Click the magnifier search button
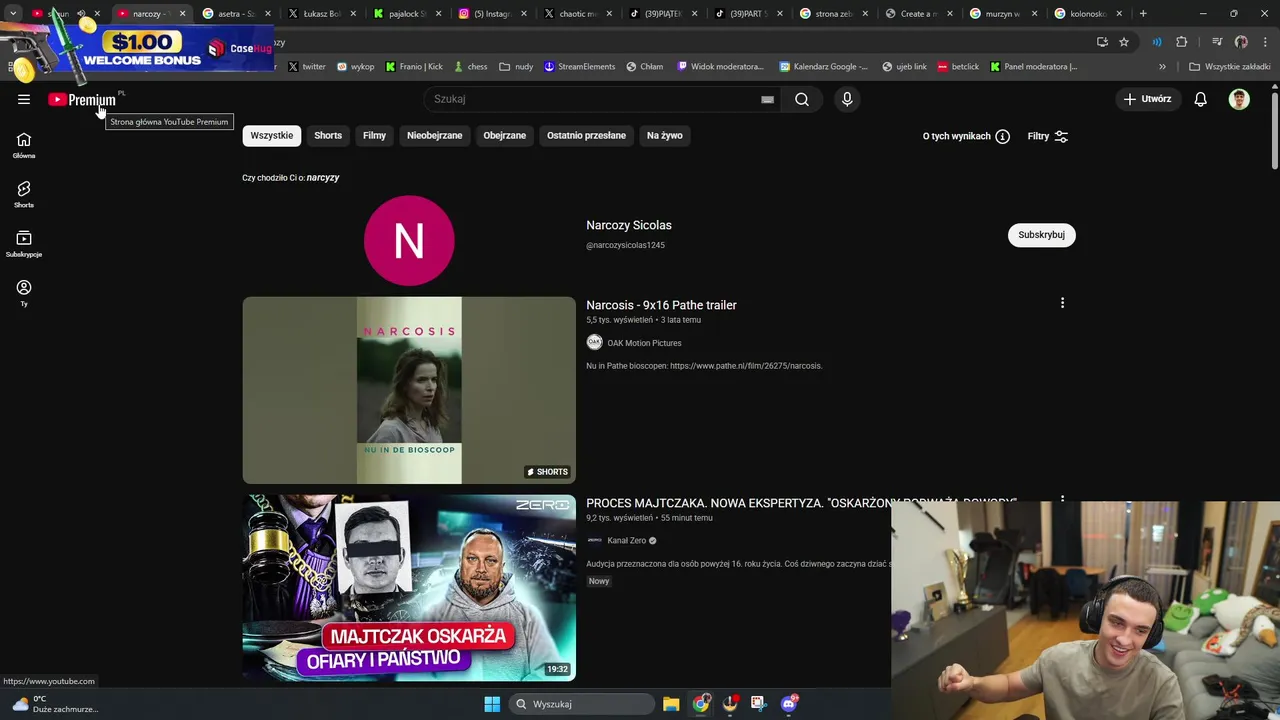 pos(802,99)
